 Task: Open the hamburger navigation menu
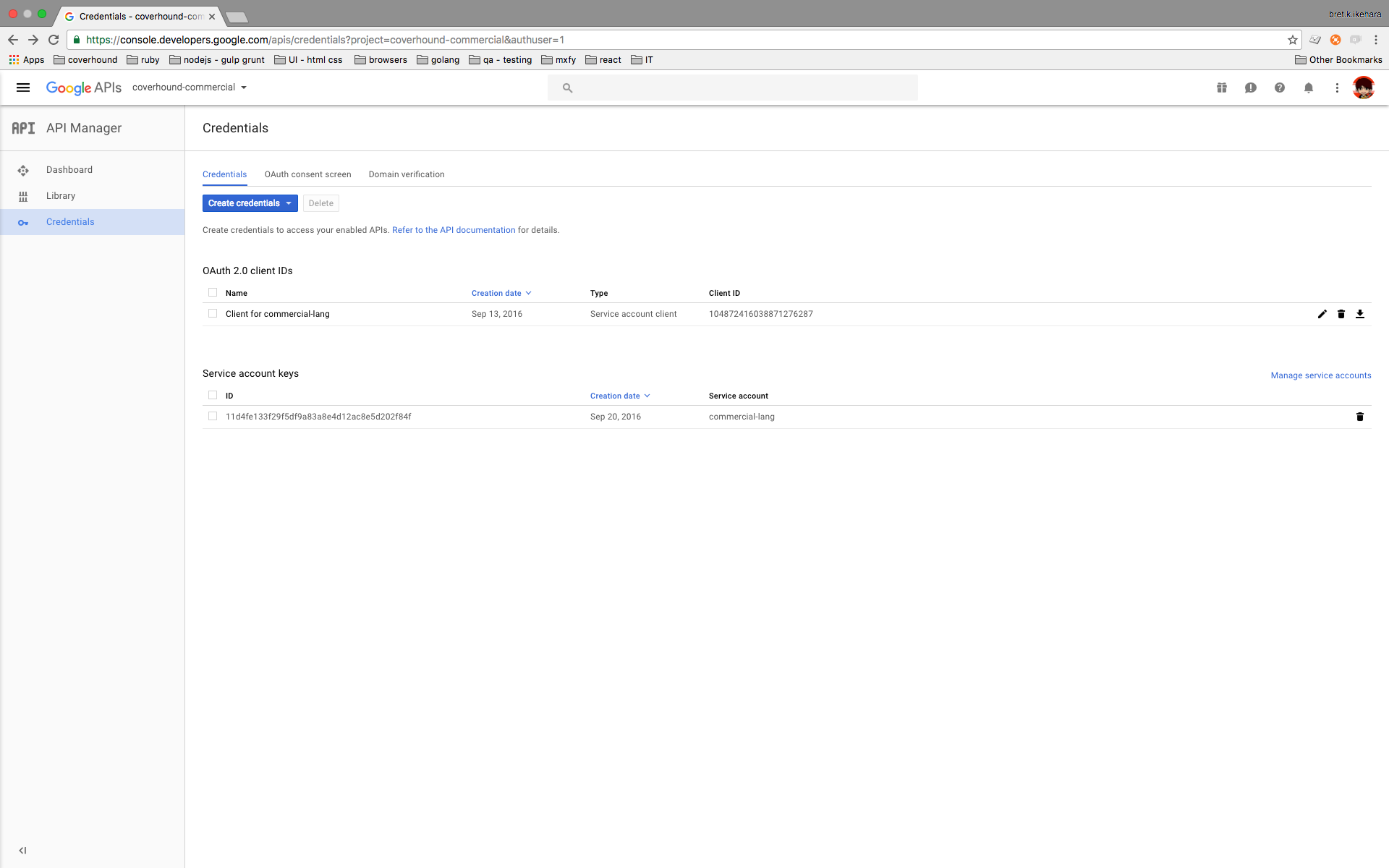tap(23, 88)
